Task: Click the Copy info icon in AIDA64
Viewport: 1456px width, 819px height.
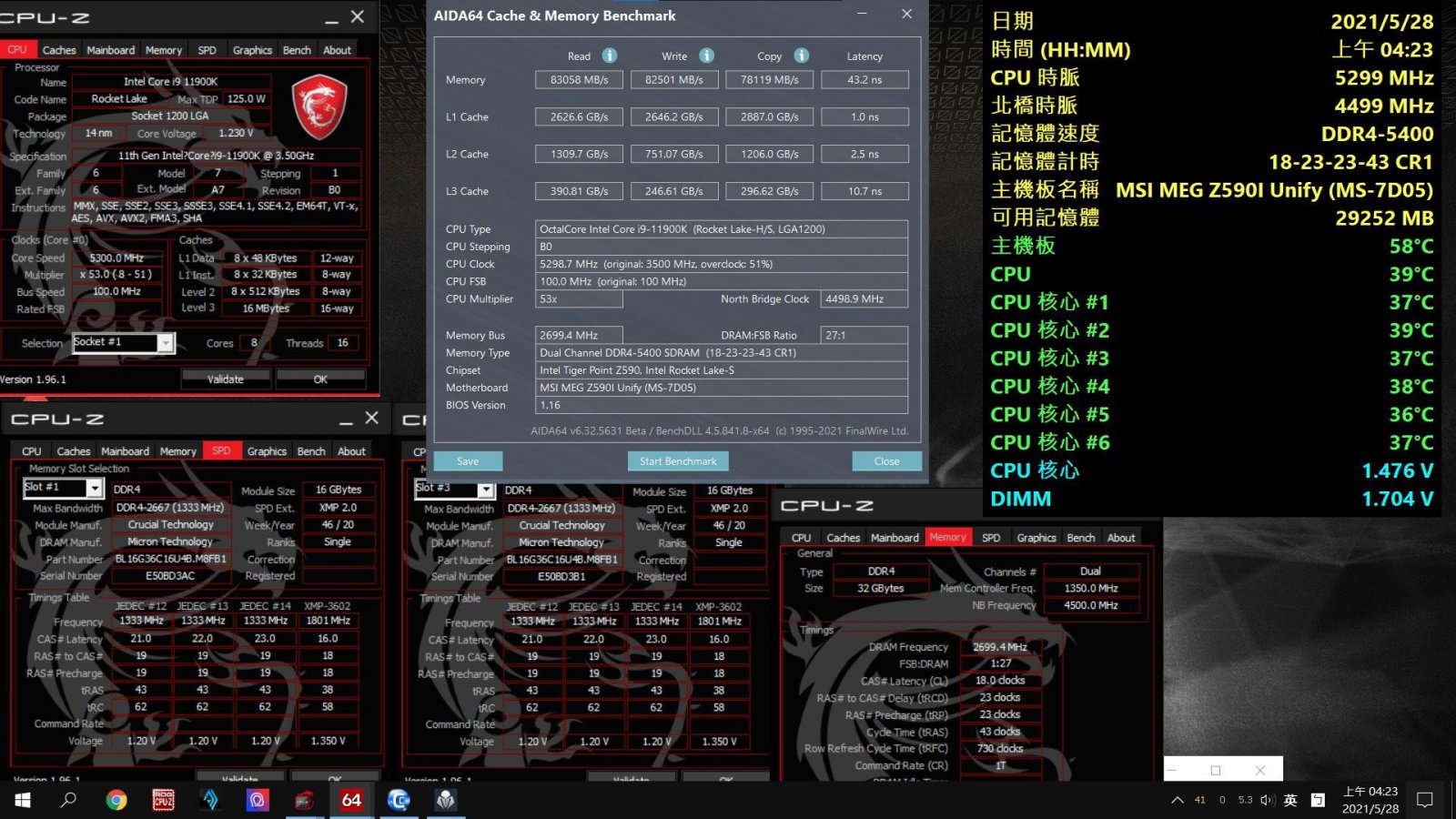Action: (x=802, y=56)
